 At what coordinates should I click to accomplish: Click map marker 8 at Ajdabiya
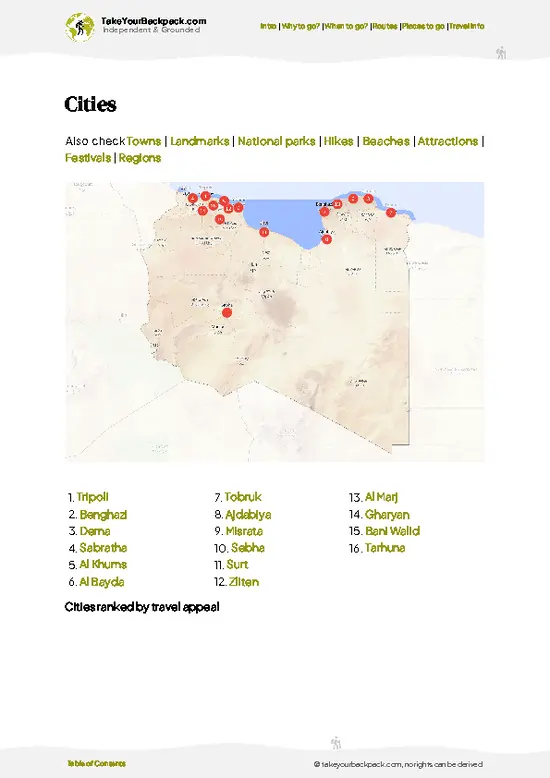(x=327, y=239)
